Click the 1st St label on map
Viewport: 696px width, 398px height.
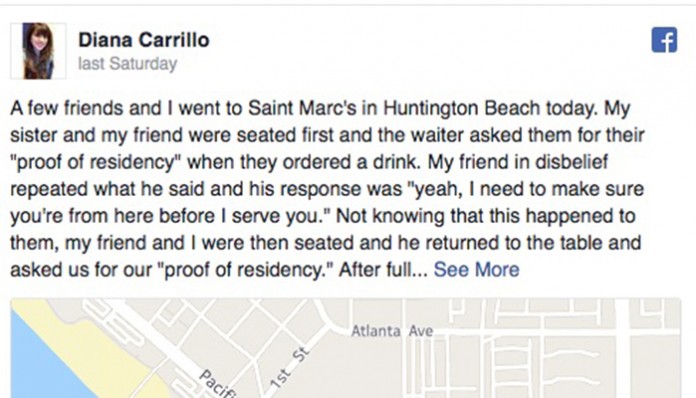point(289,368)
